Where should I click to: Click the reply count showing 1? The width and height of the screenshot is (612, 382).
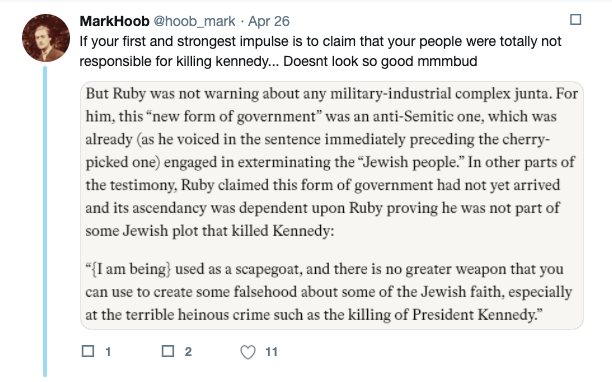pos(108,352)
